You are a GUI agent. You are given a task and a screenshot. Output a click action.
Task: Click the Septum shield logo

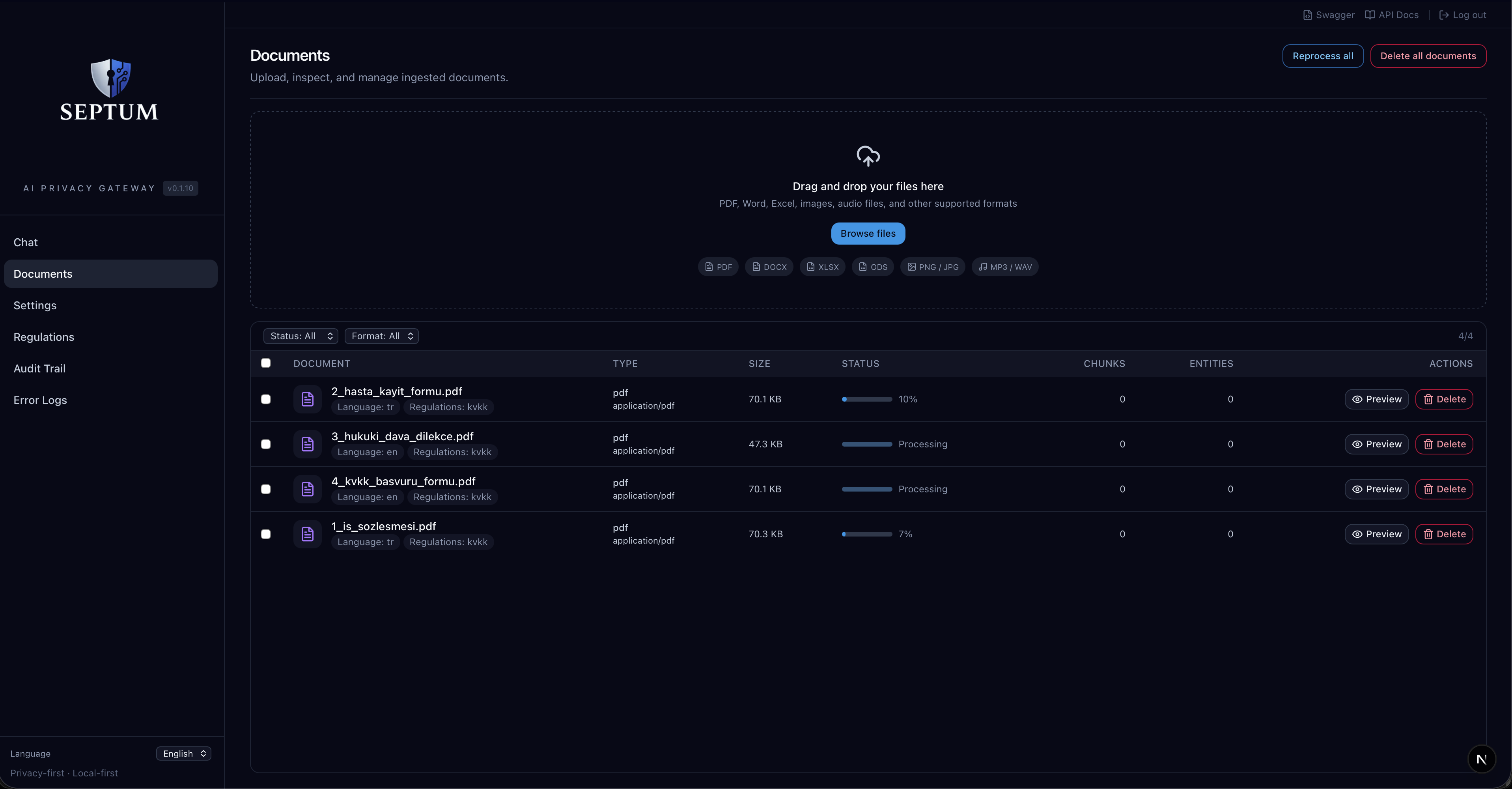[x=110, y=77]
